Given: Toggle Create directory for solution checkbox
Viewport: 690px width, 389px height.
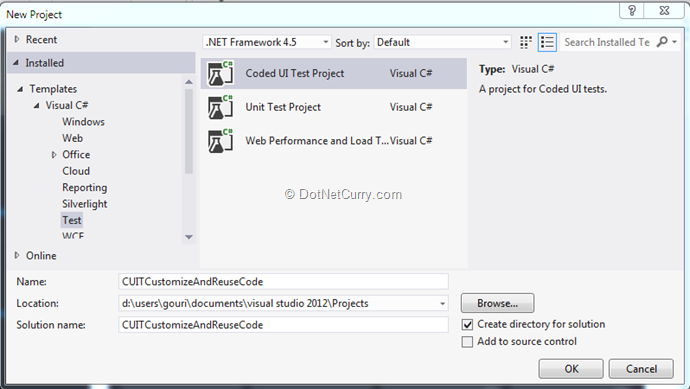Looking at the screenshot, I should click(467, 325).
